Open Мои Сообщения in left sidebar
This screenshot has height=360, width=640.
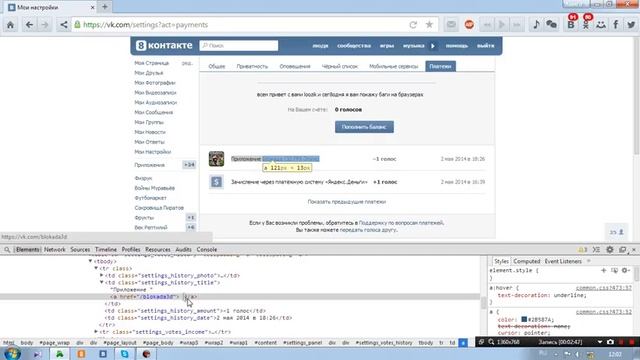pyautogui.click(x=153, y=112)
